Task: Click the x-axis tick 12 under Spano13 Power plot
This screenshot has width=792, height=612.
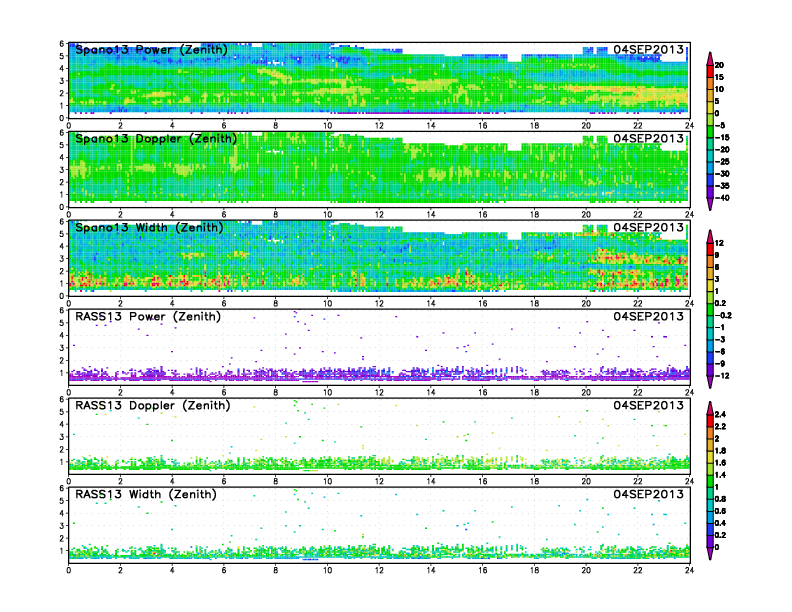Action: click(x=379, y=125)
